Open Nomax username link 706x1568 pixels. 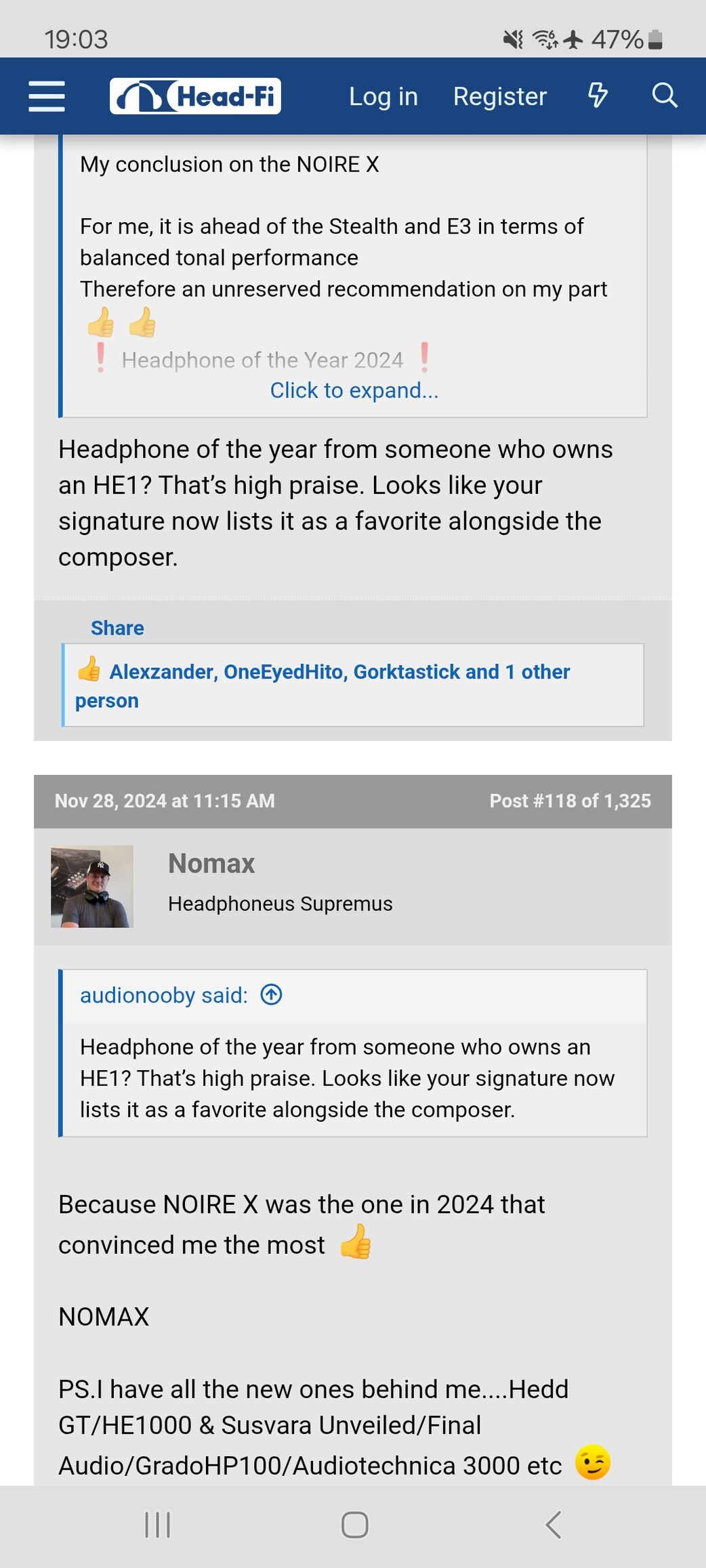211,864
